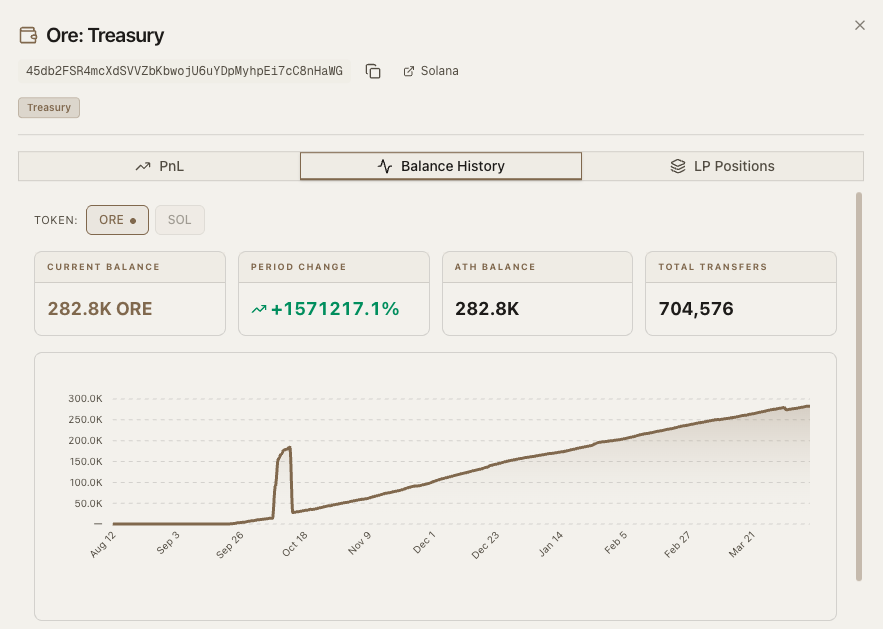This screenshot has width=883, height=629.
Task: Click the Feb 27 date label on the chart
Action: coord(677,545)
